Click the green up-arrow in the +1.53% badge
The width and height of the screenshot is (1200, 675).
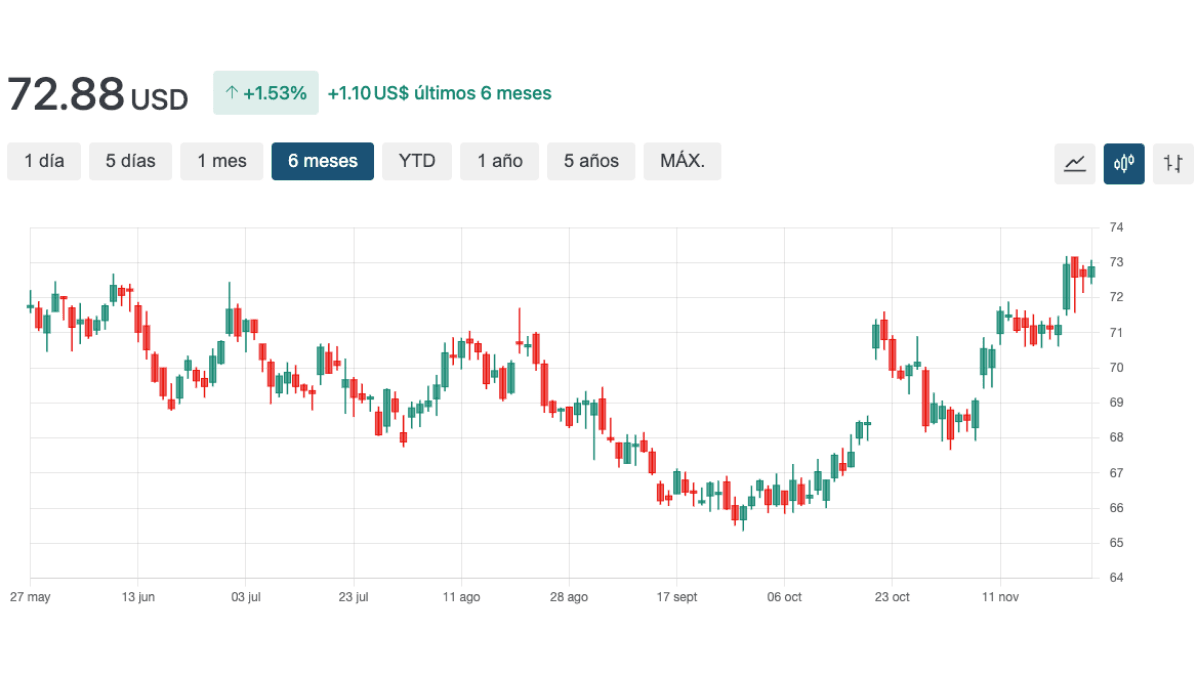pos(231,93)
